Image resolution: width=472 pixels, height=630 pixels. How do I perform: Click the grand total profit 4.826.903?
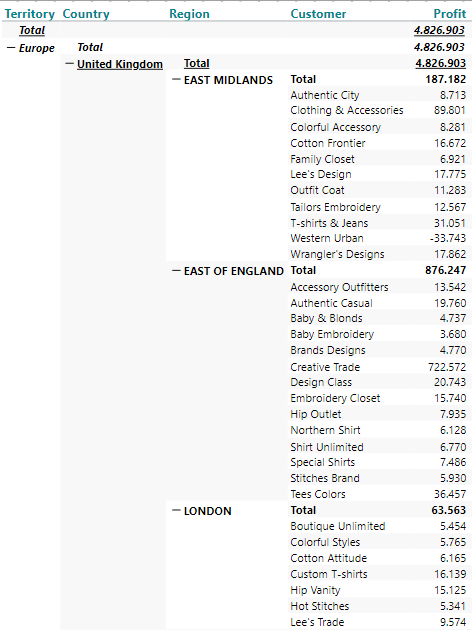tap(439, 30)
